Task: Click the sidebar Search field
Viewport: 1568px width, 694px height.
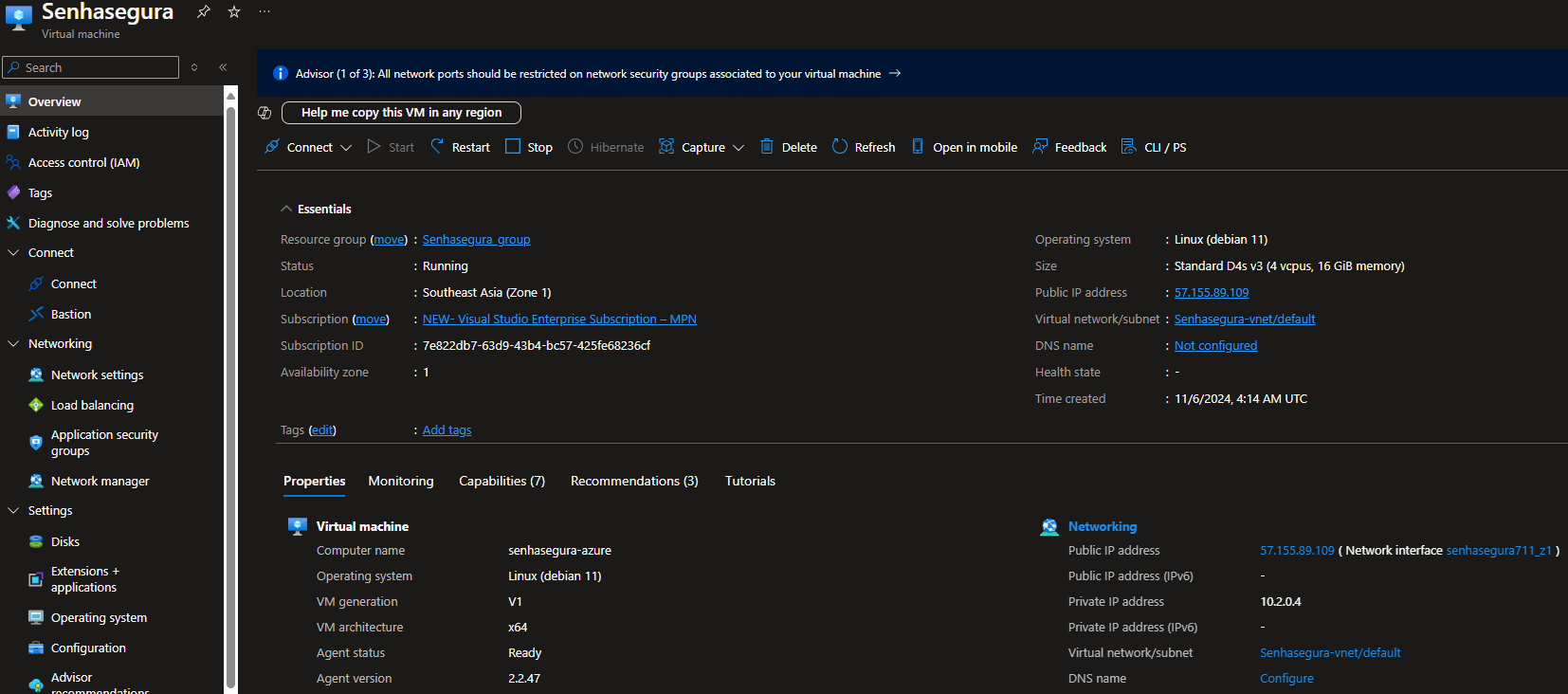Action: (90, 67)
